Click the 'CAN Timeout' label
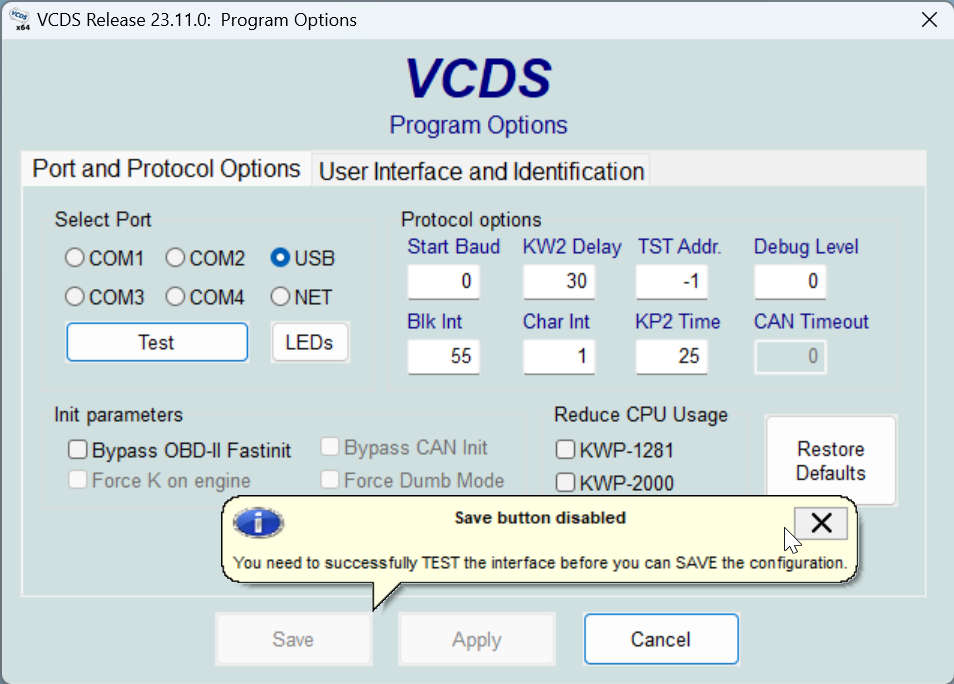 pos(811,321)
